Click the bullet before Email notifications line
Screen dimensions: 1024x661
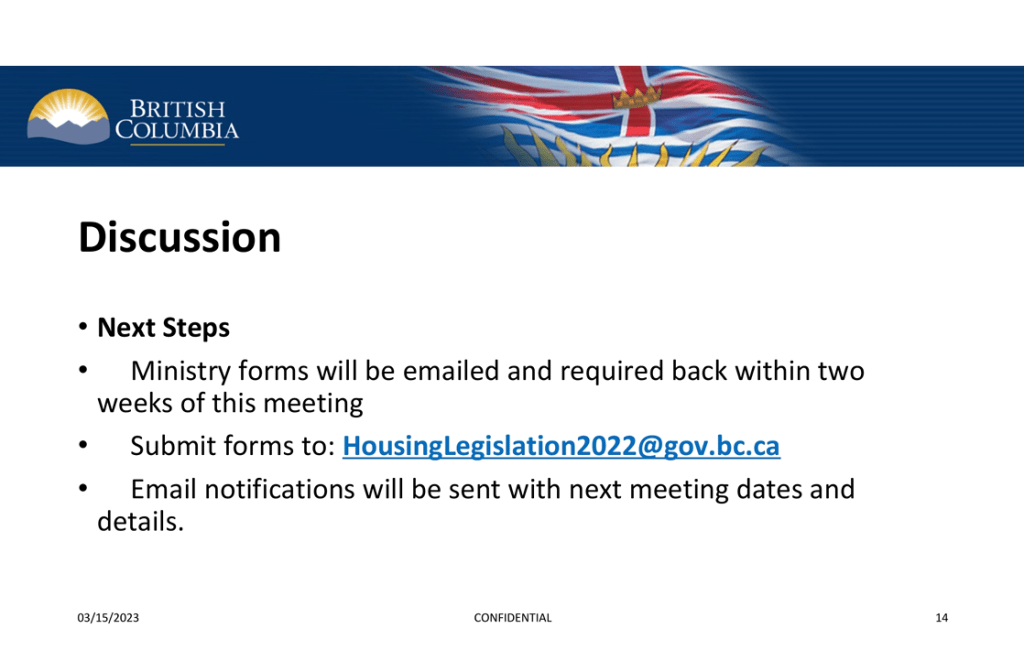[85, 490]
